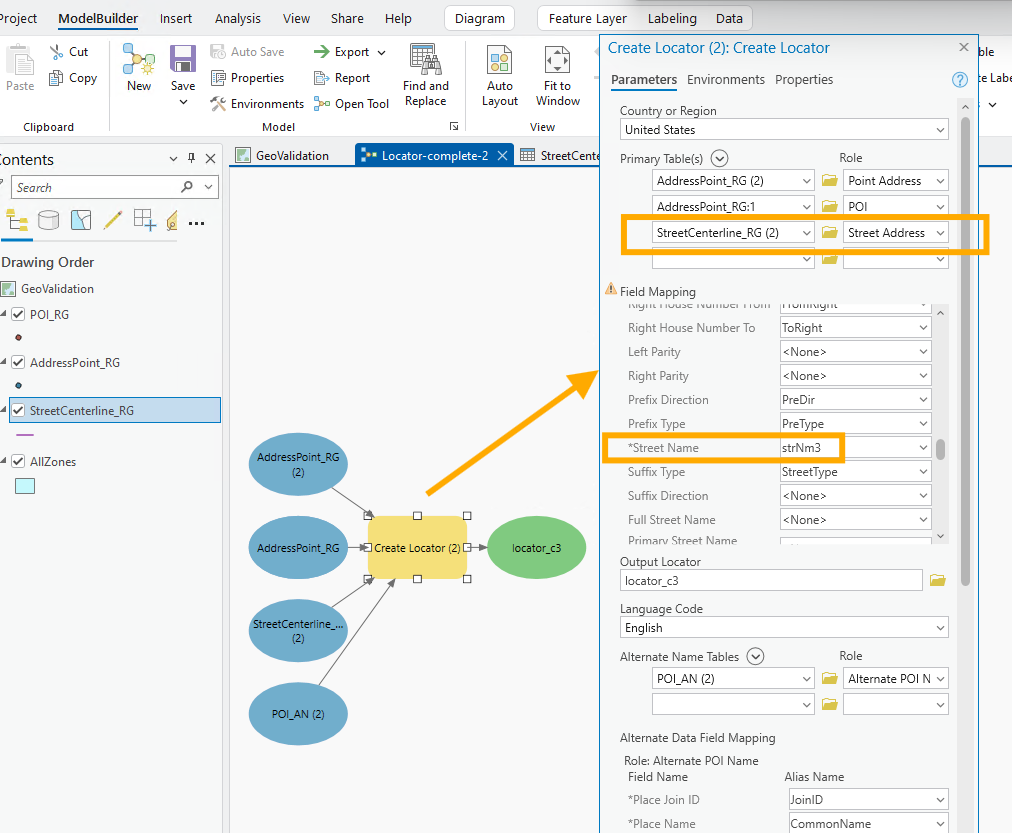
Task: Click the AllZones light blue symbol swatch
Action: point(25,486)
